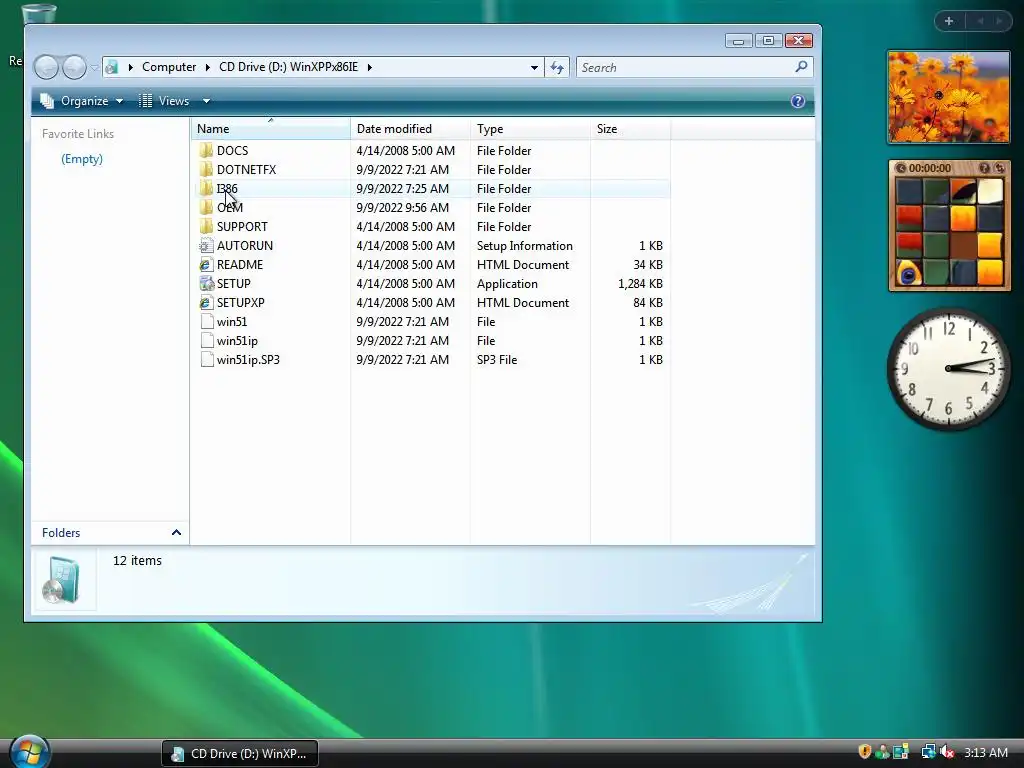Sort by Type column header
The width and height of the screenshot is (1024, 768).
530,129
